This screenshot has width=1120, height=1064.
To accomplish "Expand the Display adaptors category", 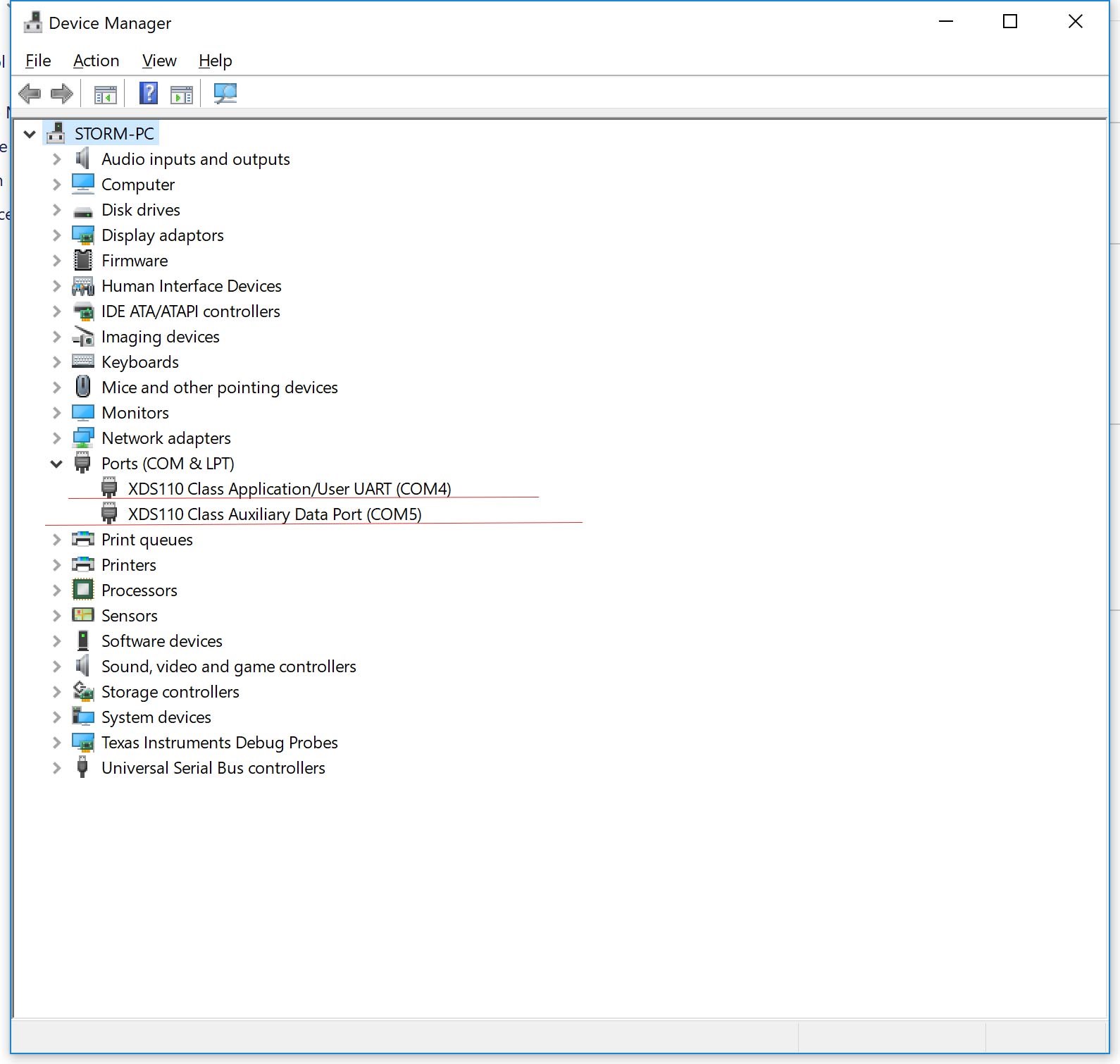I will (x=57, y=235).
